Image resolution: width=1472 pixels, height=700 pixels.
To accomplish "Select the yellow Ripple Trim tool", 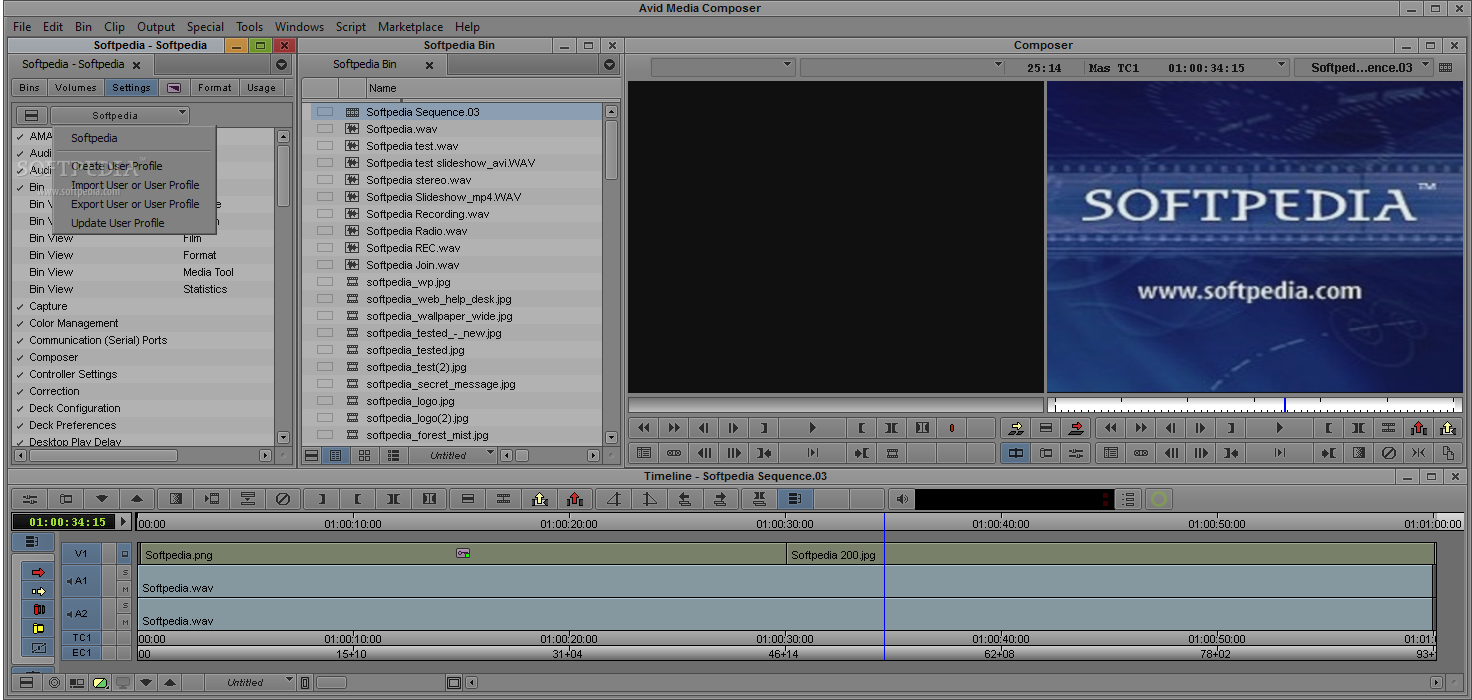I will (x=39, y=629).
